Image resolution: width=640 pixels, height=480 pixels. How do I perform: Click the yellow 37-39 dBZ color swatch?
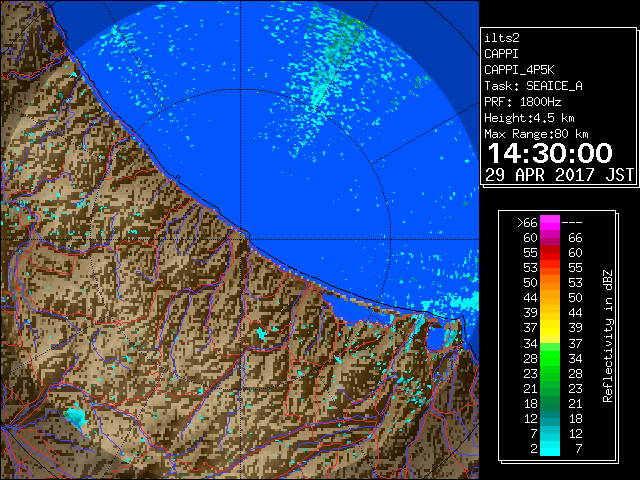click(x=550, y=328)
